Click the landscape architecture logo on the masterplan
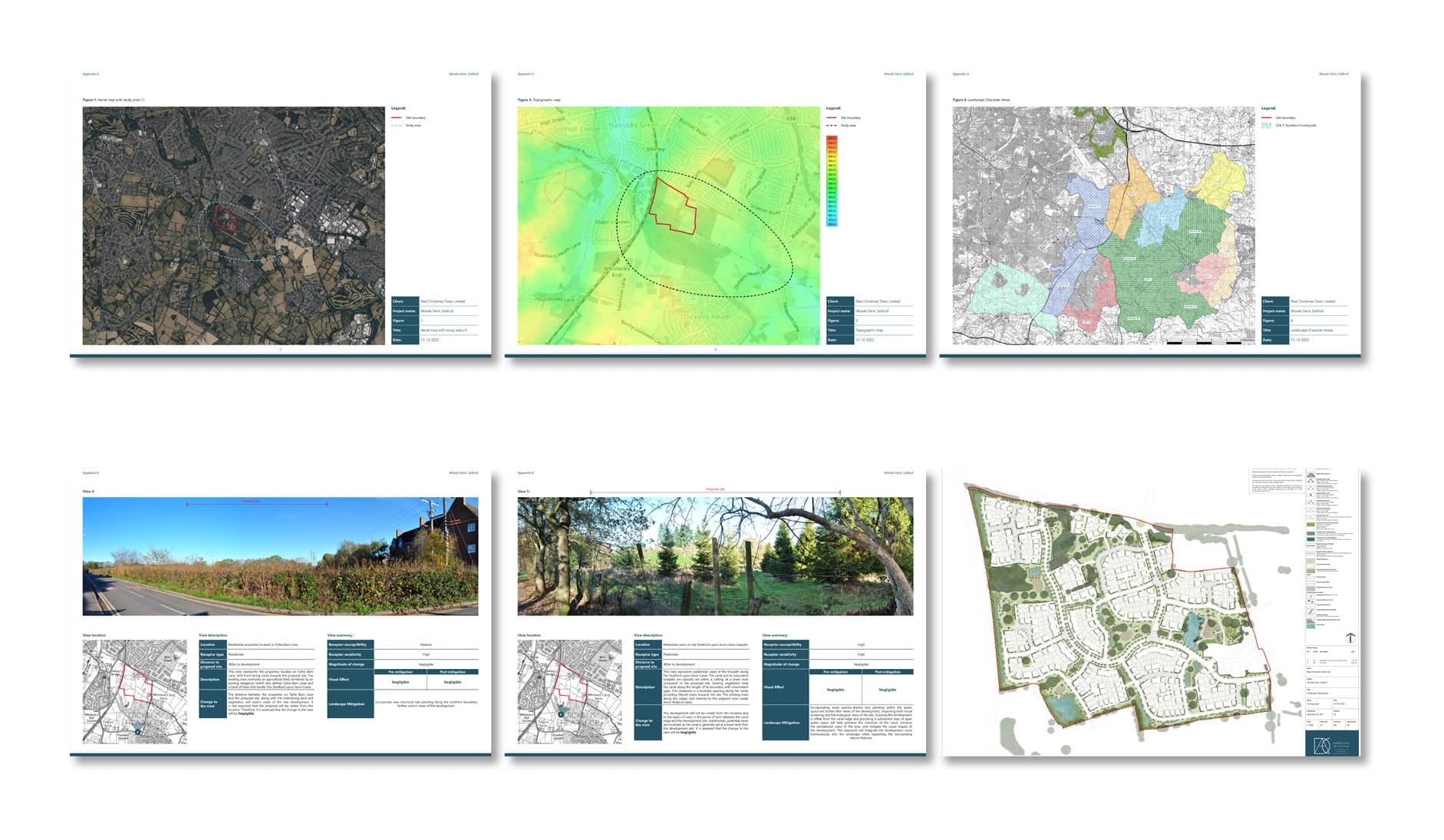 coord(1331,743)
